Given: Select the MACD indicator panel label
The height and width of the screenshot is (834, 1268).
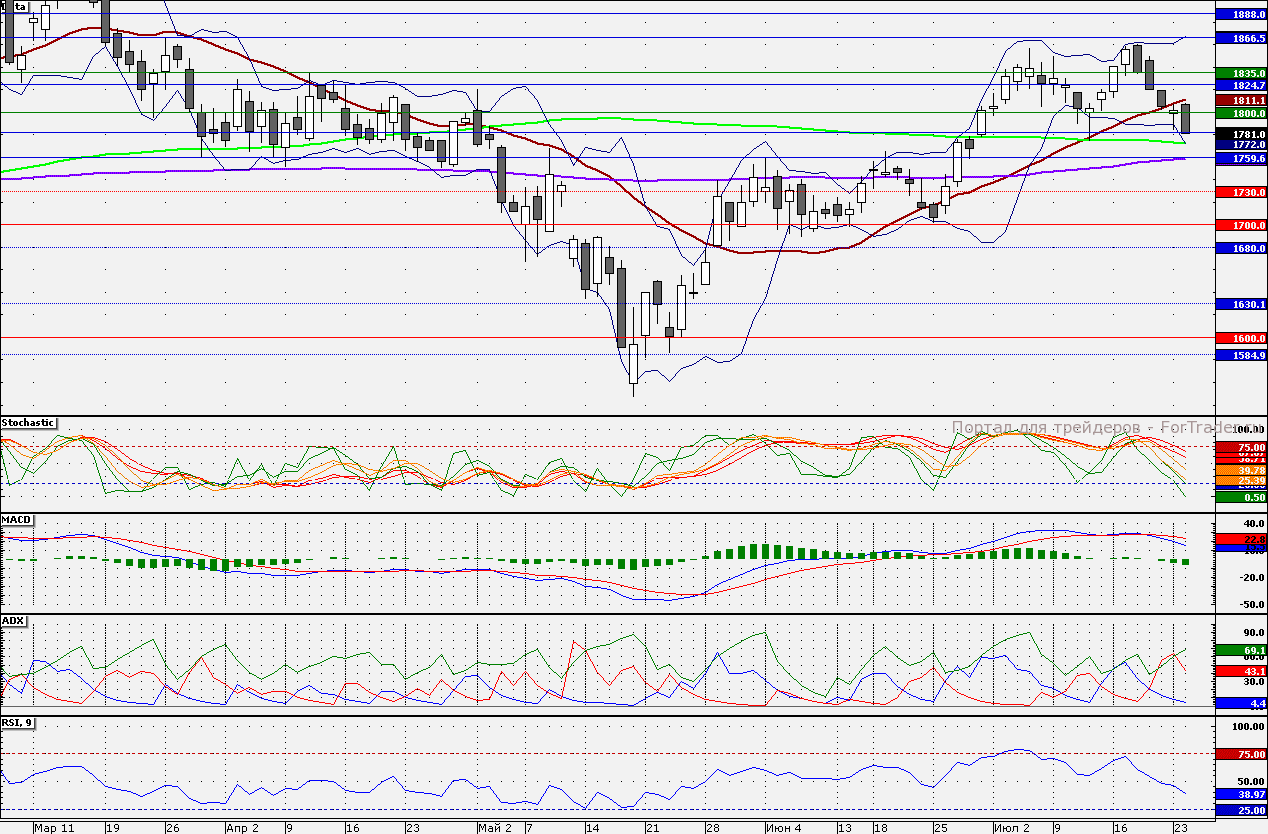Looking at the screenshot, I should [16, 521].
